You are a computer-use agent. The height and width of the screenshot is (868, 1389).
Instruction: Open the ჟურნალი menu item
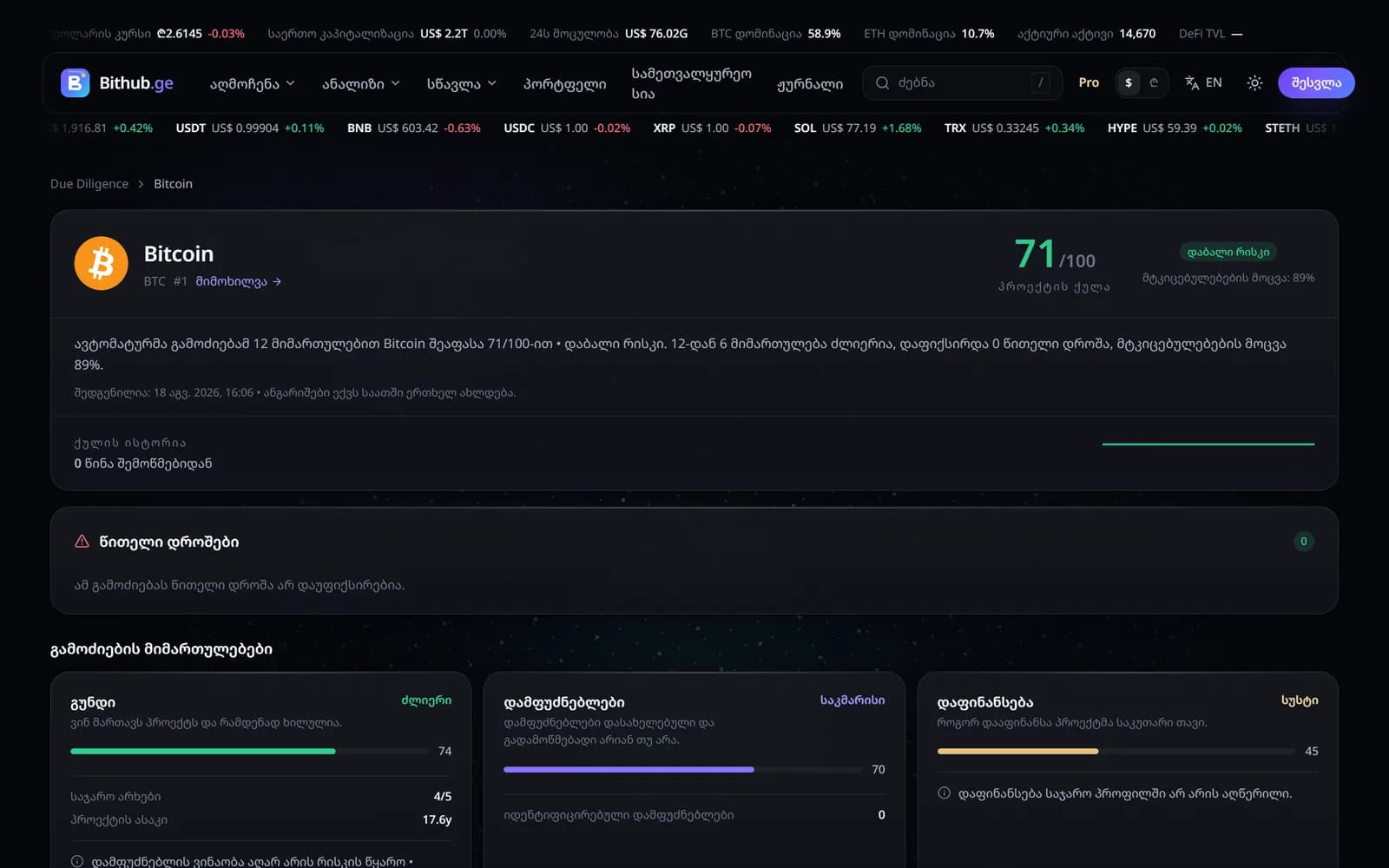tap(810, 83)
